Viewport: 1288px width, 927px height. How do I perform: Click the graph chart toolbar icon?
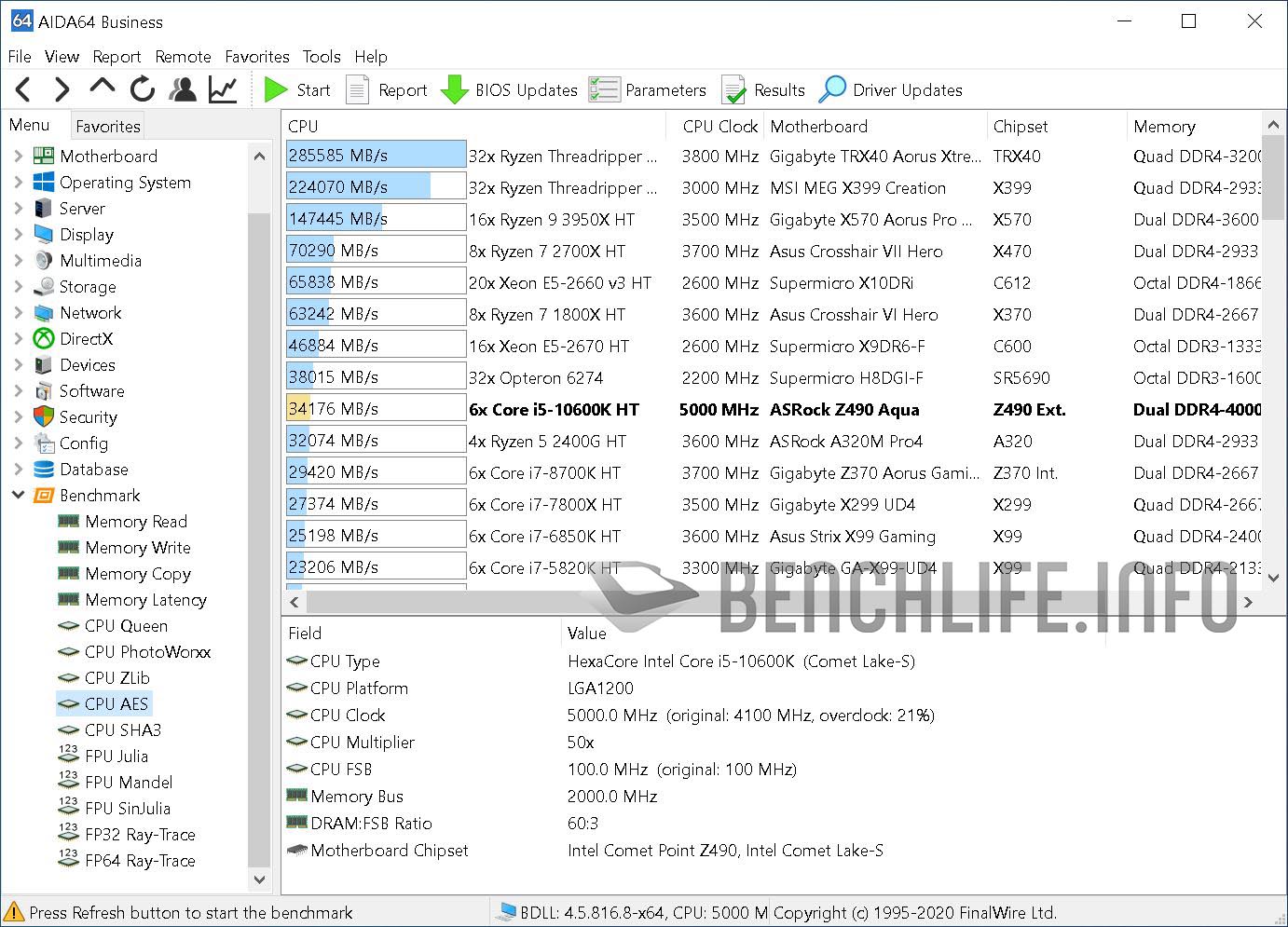point(223,89)
